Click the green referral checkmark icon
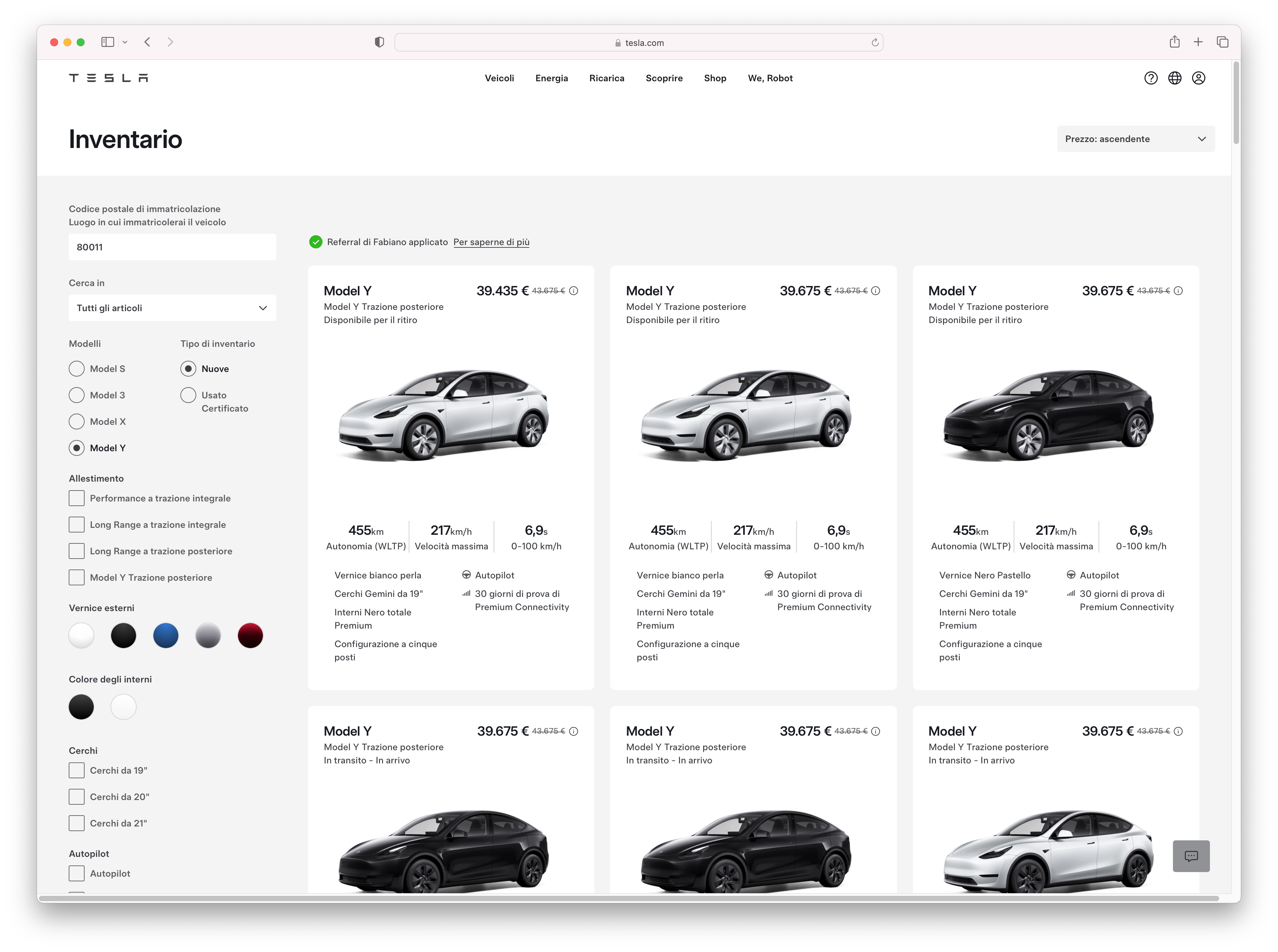 click(315, 242)
